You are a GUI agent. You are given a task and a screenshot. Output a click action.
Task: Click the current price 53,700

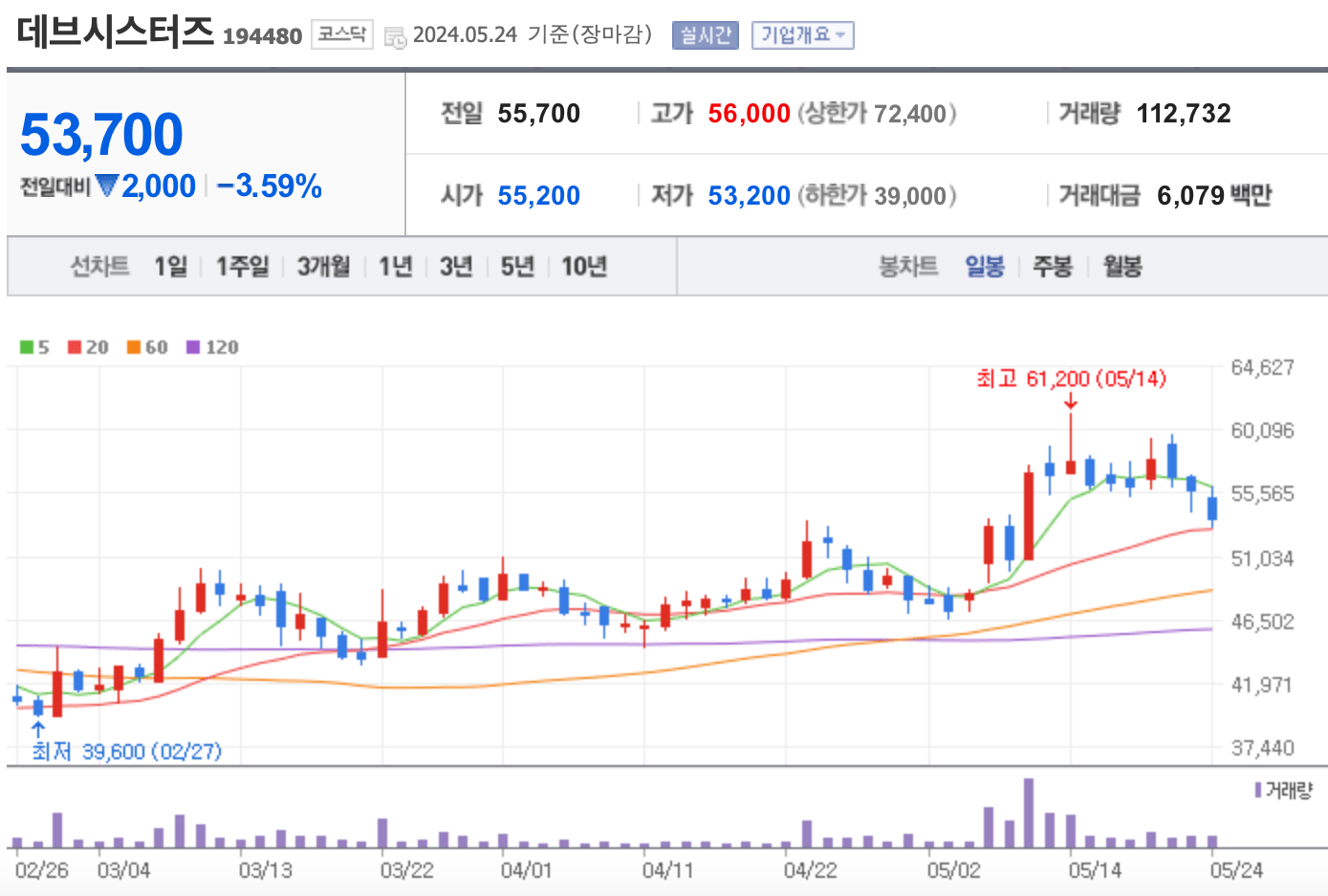click(x=101, y=134)
